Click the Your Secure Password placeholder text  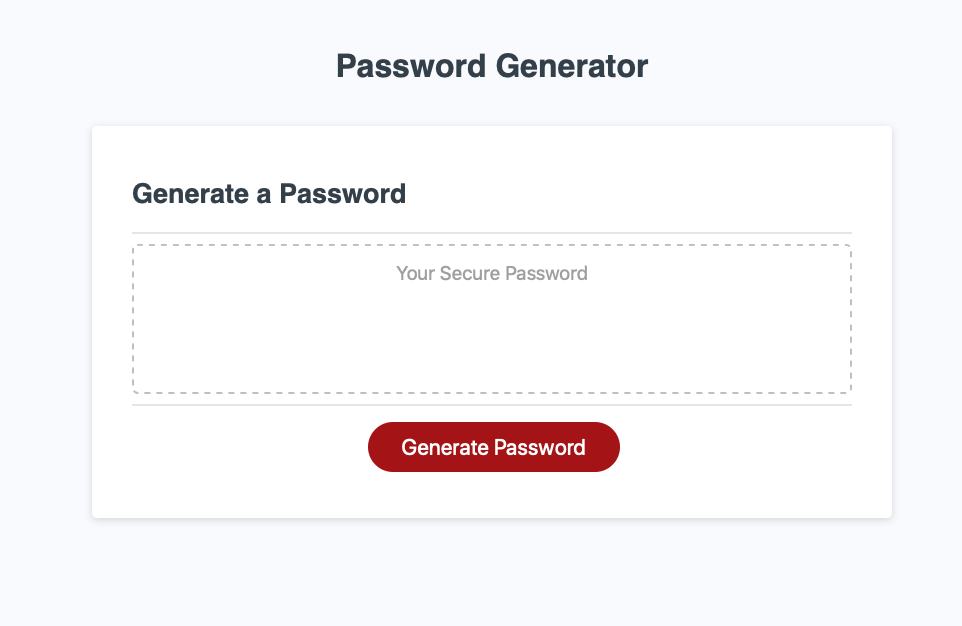[x=491, y=273]
